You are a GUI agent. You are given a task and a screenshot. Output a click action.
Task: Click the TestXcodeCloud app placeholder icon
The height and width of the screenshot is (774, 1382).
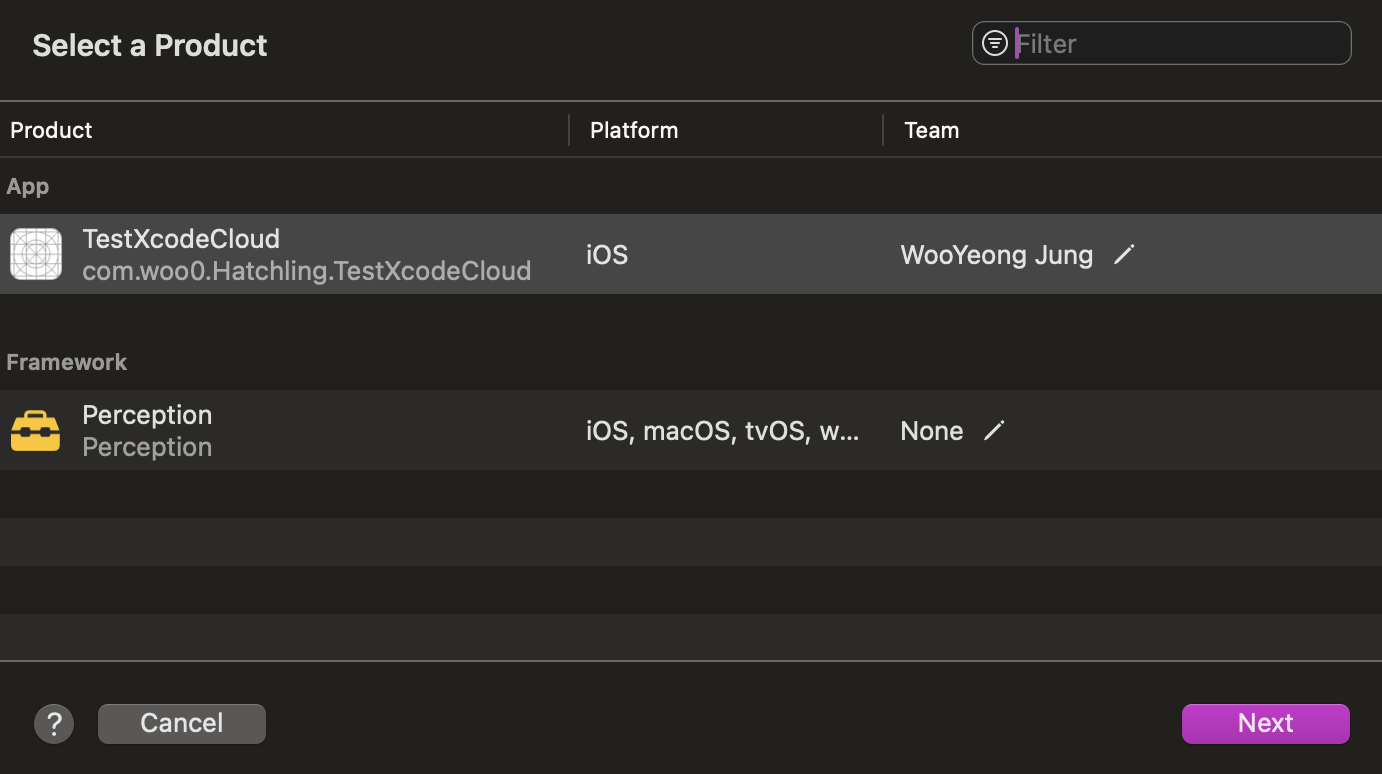pyautogui.click(x=36, y=254)
